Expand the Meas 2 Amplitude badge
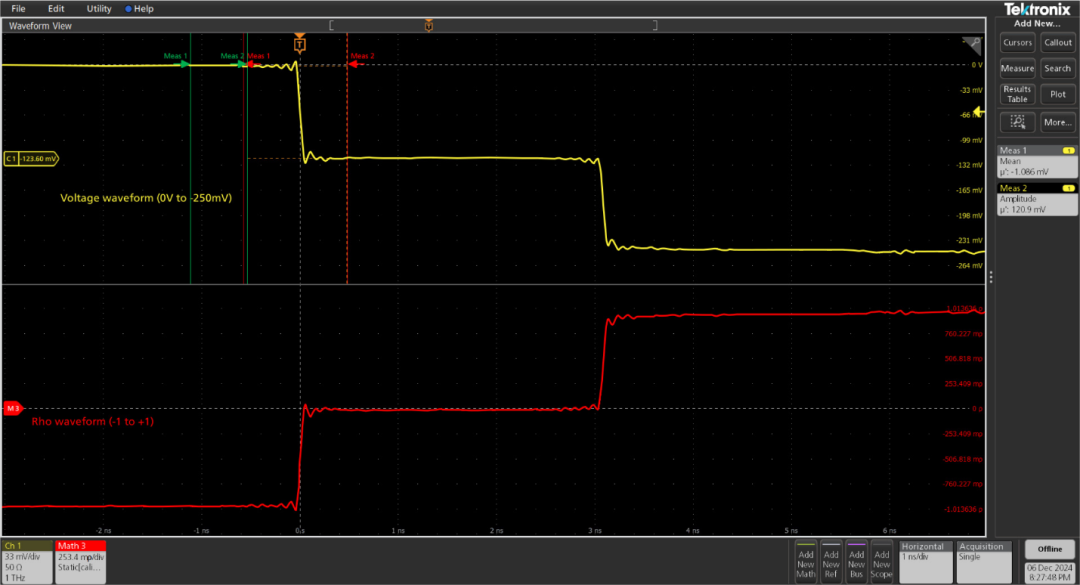Image resolution: width=1080 pixels, height=585 pixels. [1037, 199]
